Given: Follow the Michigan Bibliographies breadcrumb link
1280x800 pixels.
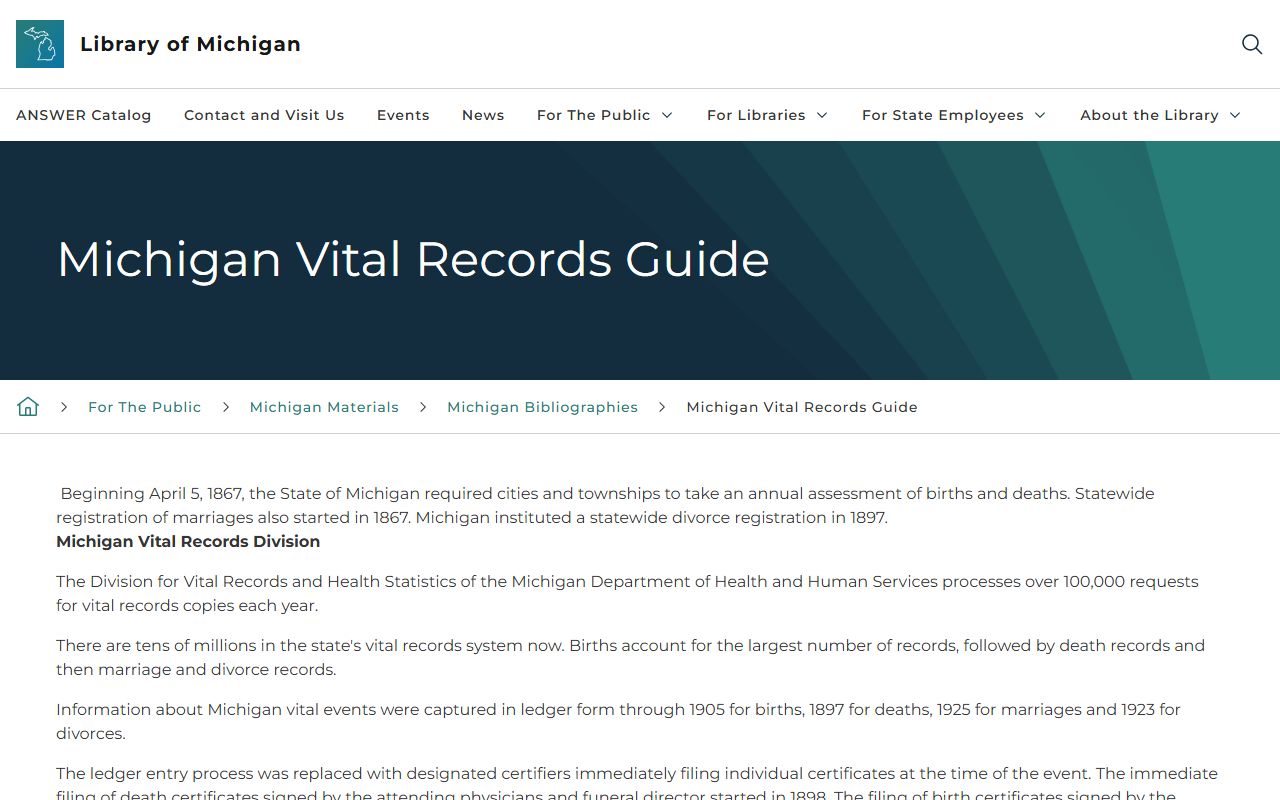Looking at the screenshot, I should click(542, 407).
